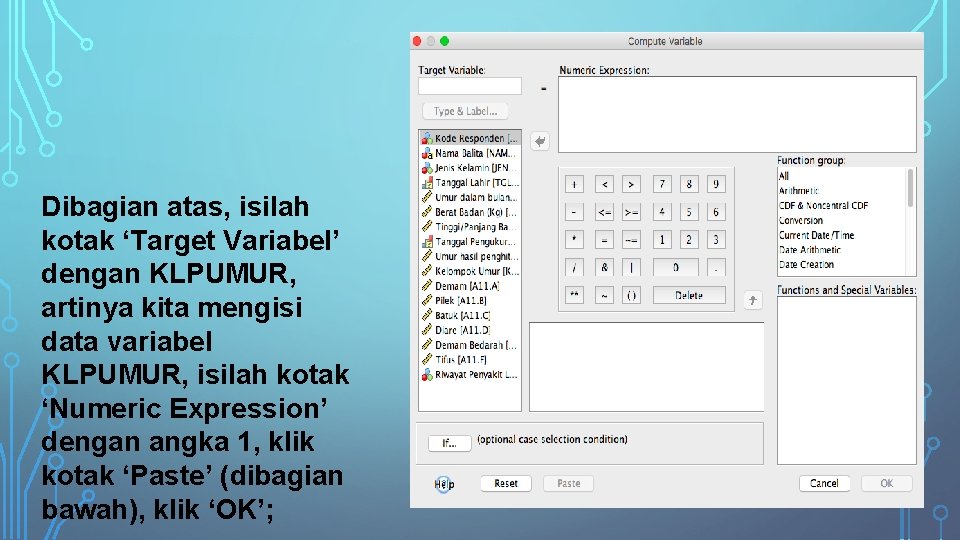Choose Current Date/Time function group
Image resolution: width=960 pixels, height=540 pixels.
coord(842,235)
